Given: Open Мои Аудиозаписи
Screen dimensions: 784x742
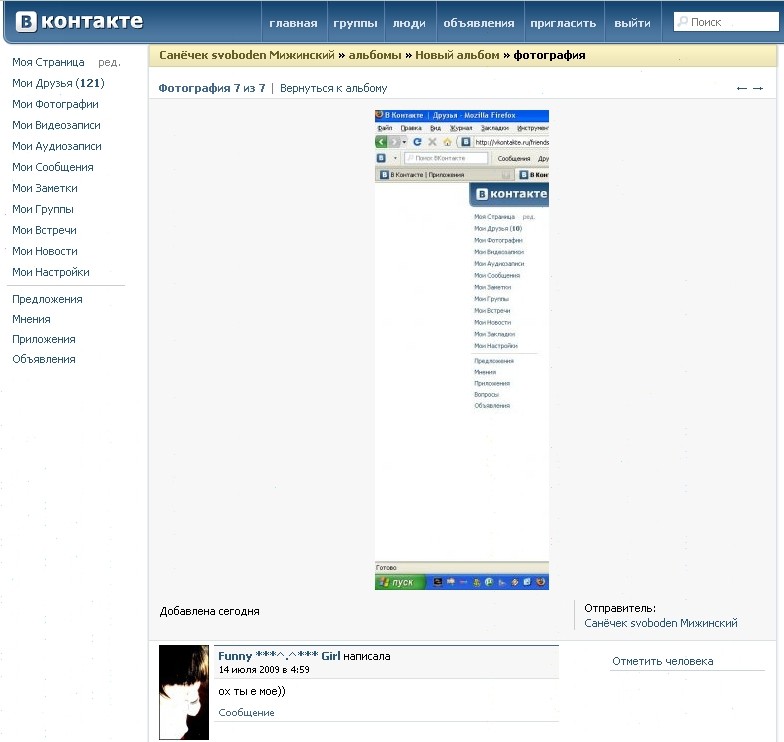Looking at the screenshot, I should 57,146.
